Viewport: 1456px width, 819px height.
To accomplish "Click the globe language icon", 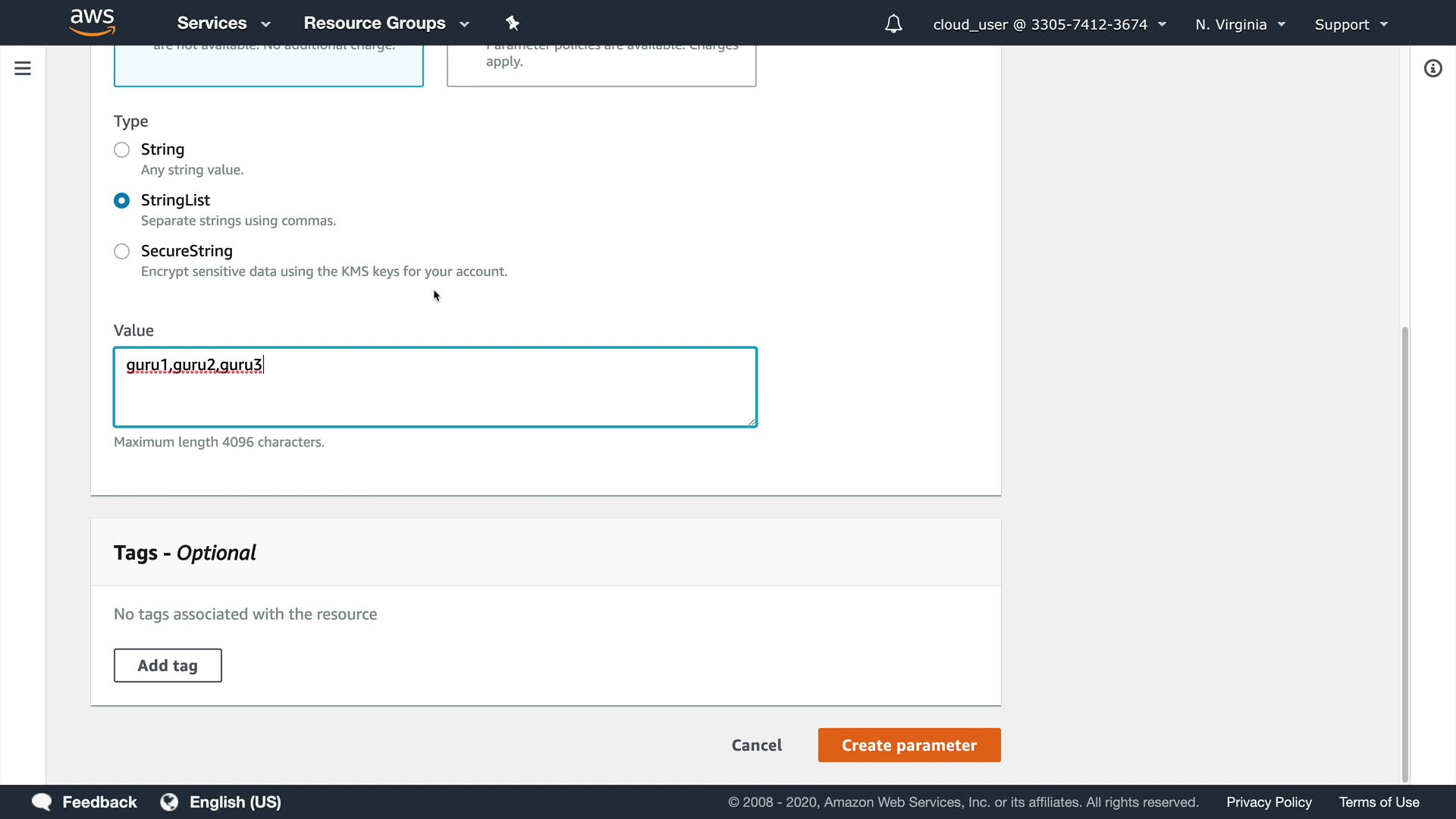I will click(169, 802).
